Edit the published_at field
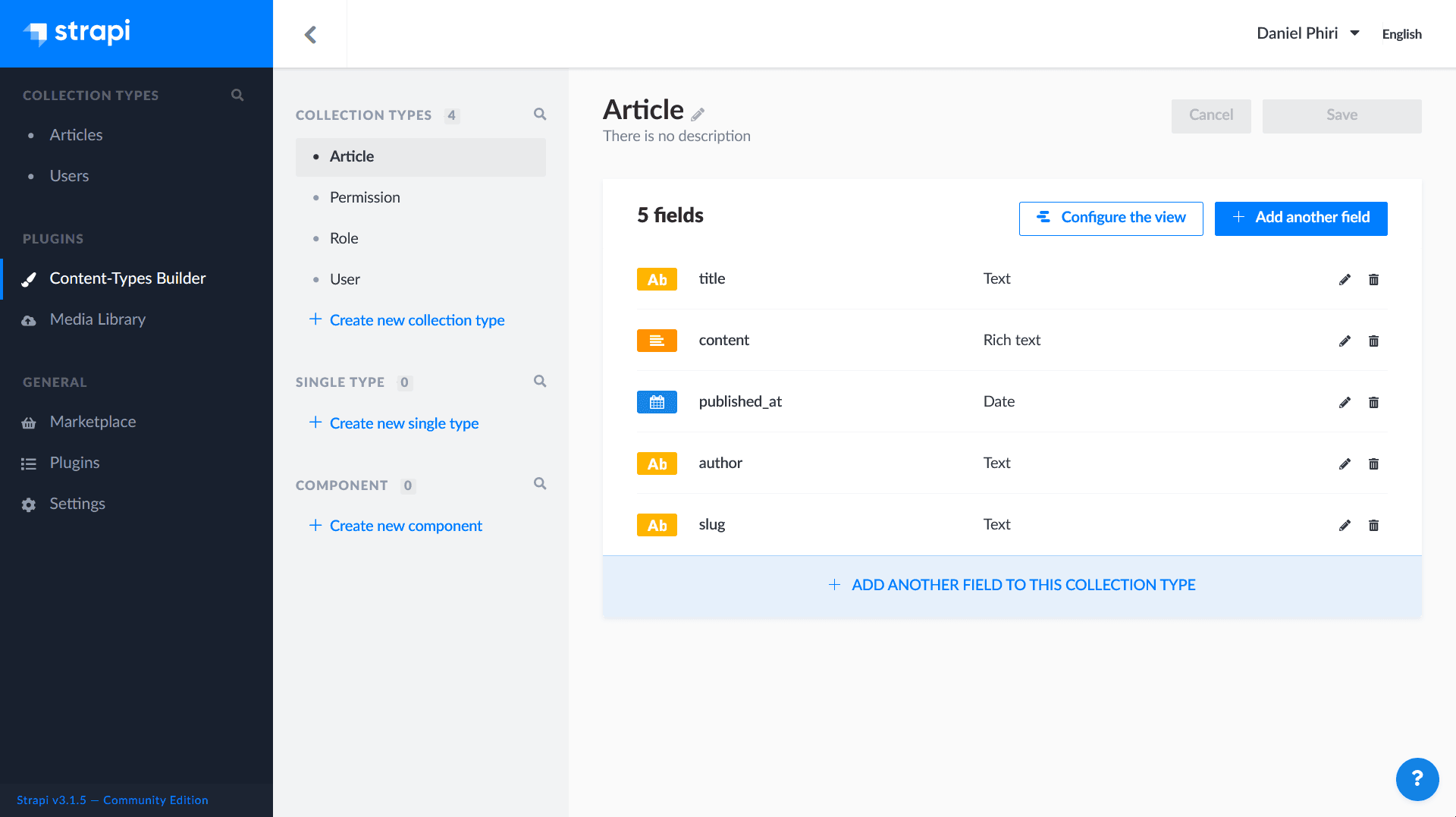1456x817 pixels. tap(1345, 402)
